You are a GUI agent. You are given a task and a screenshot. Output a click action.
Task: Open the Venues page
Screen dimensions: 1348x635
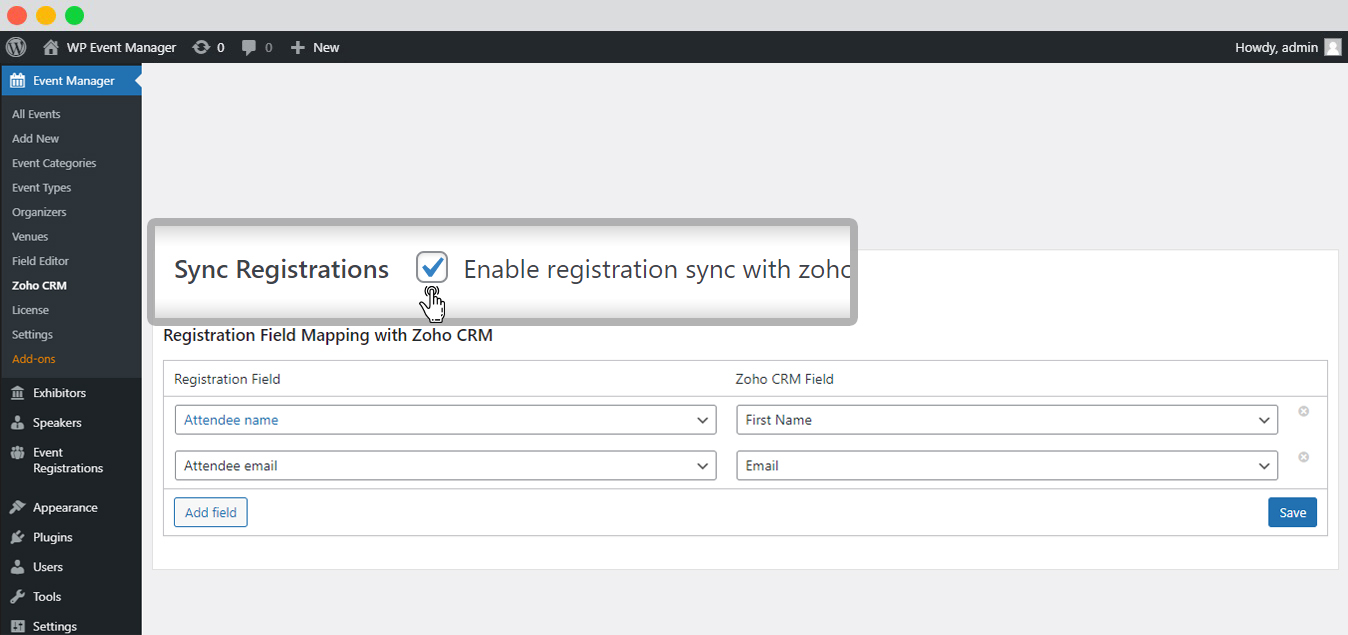30,237
